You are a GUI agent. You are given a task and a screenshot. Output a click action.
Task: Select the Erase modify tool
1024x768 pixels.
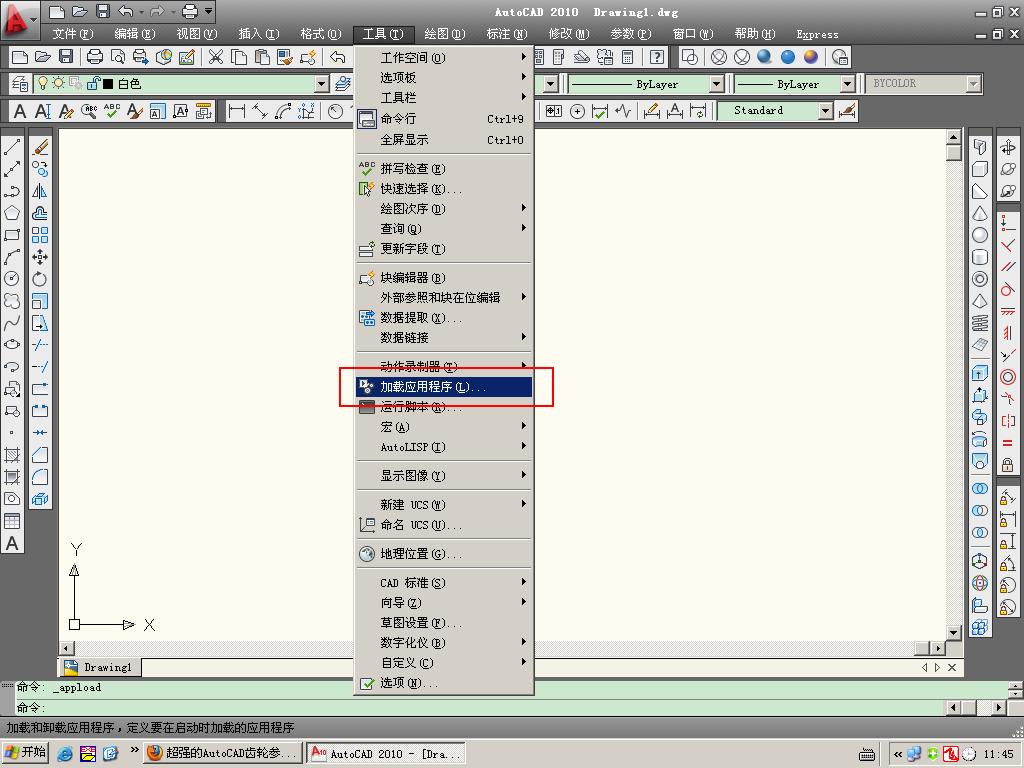coord(40,147)
